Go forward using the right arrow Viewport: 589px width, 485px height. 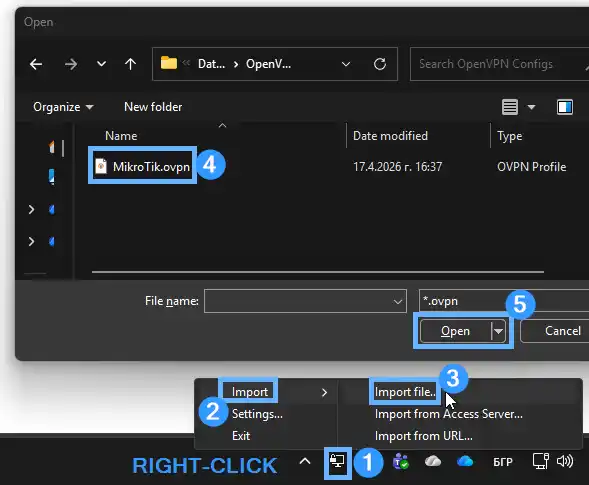coord(71,64)
